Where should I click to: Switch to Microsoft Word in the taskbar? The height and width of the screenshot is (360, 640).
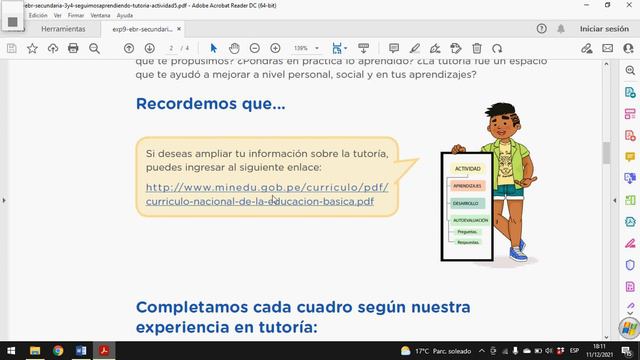click(x=81, y=351)
